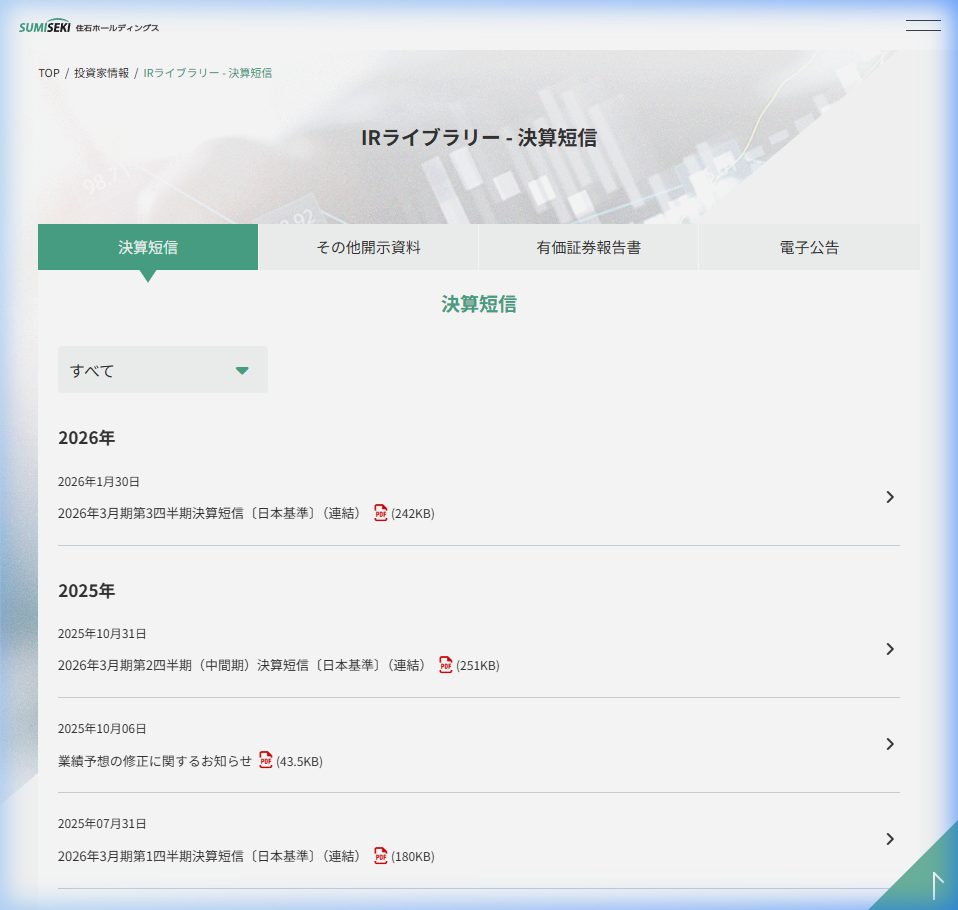Expand the 2026年1月30日 entry chevron
The width and height of the screenshot is (958, 910).
[x=890, y=497]
